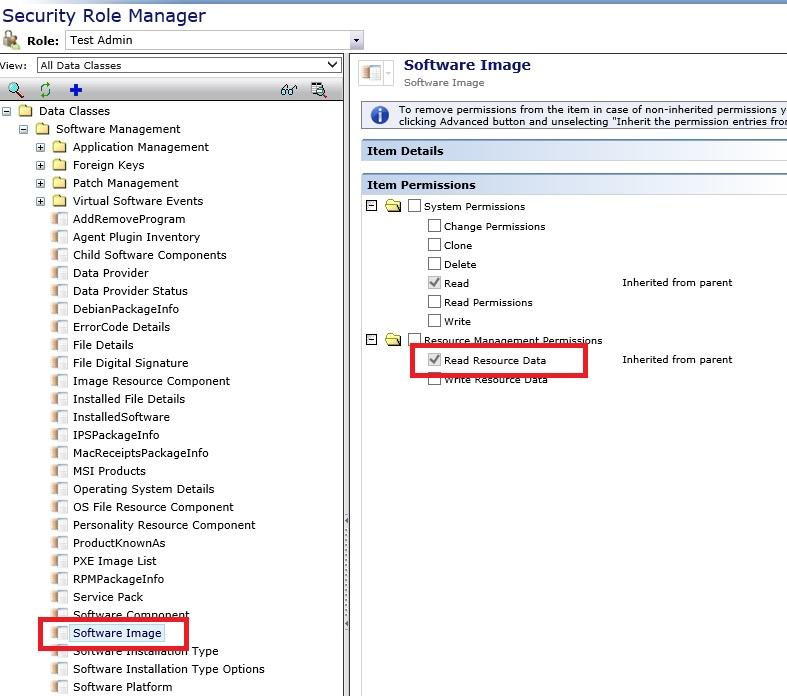Click the Item Permissions section header
Viewport: 787px width, 696px height.
point(421,185)
